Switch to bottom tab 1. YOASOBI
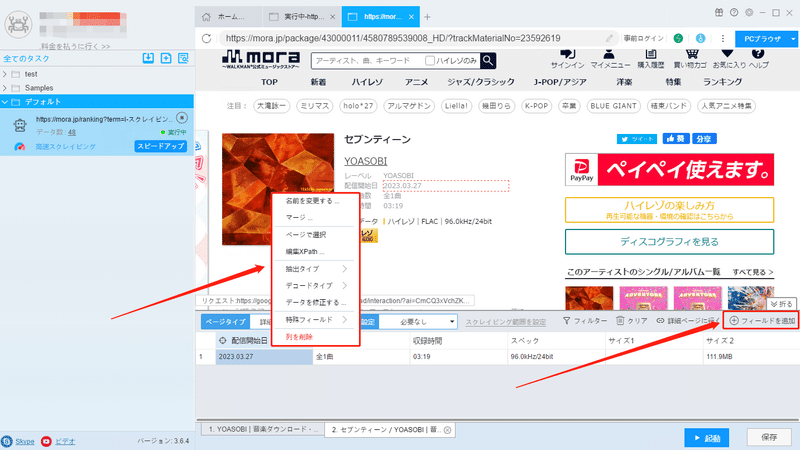The height and width of the screenshot is (450, 800). tap(263, 430)
